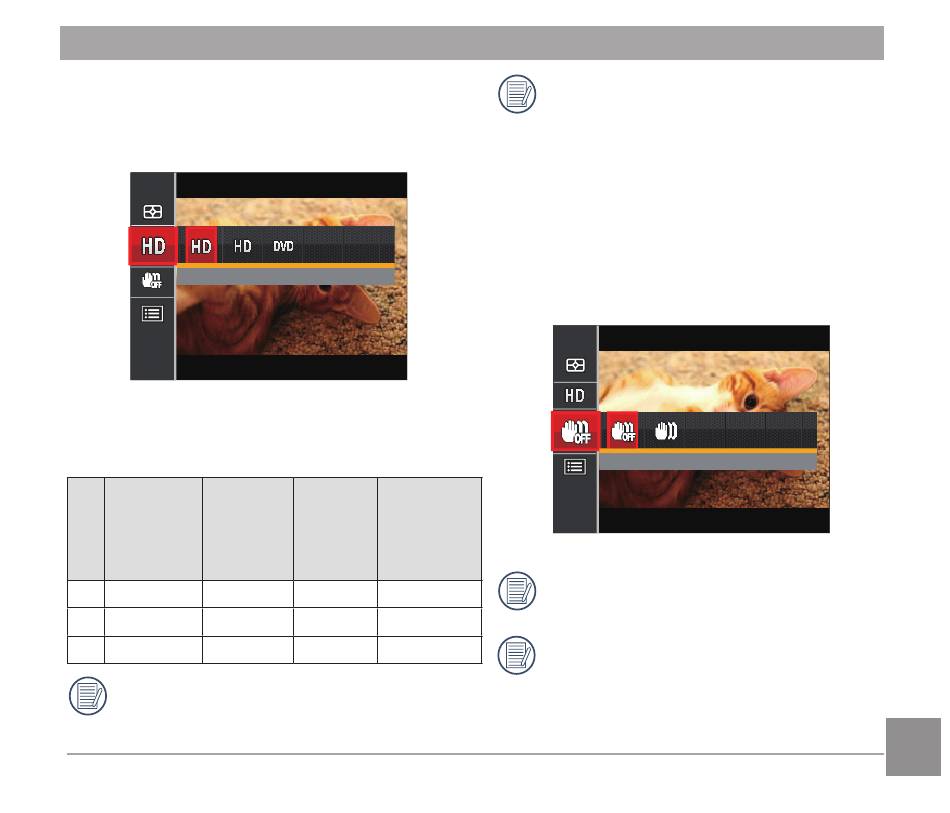Enable stabilization ON hand icon

[x=666, y=431]
